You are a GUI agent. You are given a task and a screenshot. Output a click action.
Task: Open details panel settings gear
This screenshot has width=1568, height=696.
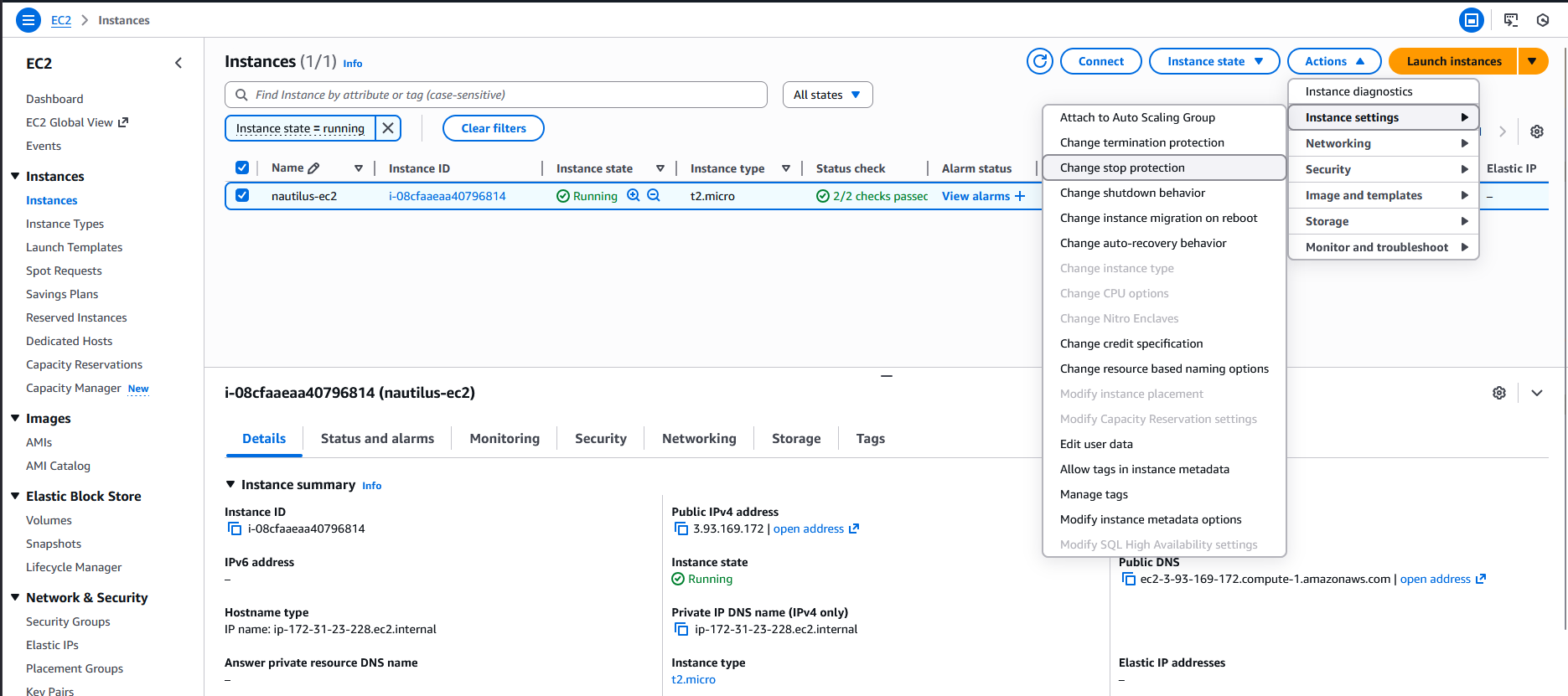click(x=1499, y=393)
